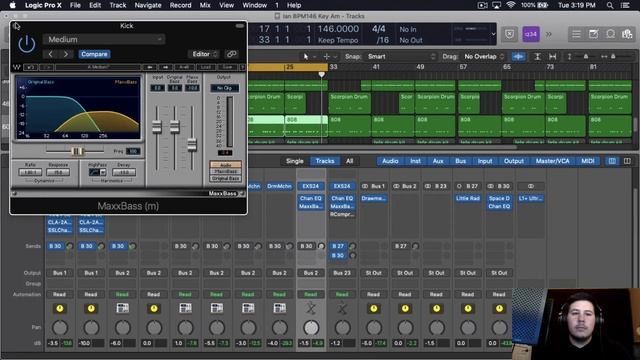This screenshot has width=640, height=360.
Task: Select Original Bass monitor mode
Action: [226, 178]
